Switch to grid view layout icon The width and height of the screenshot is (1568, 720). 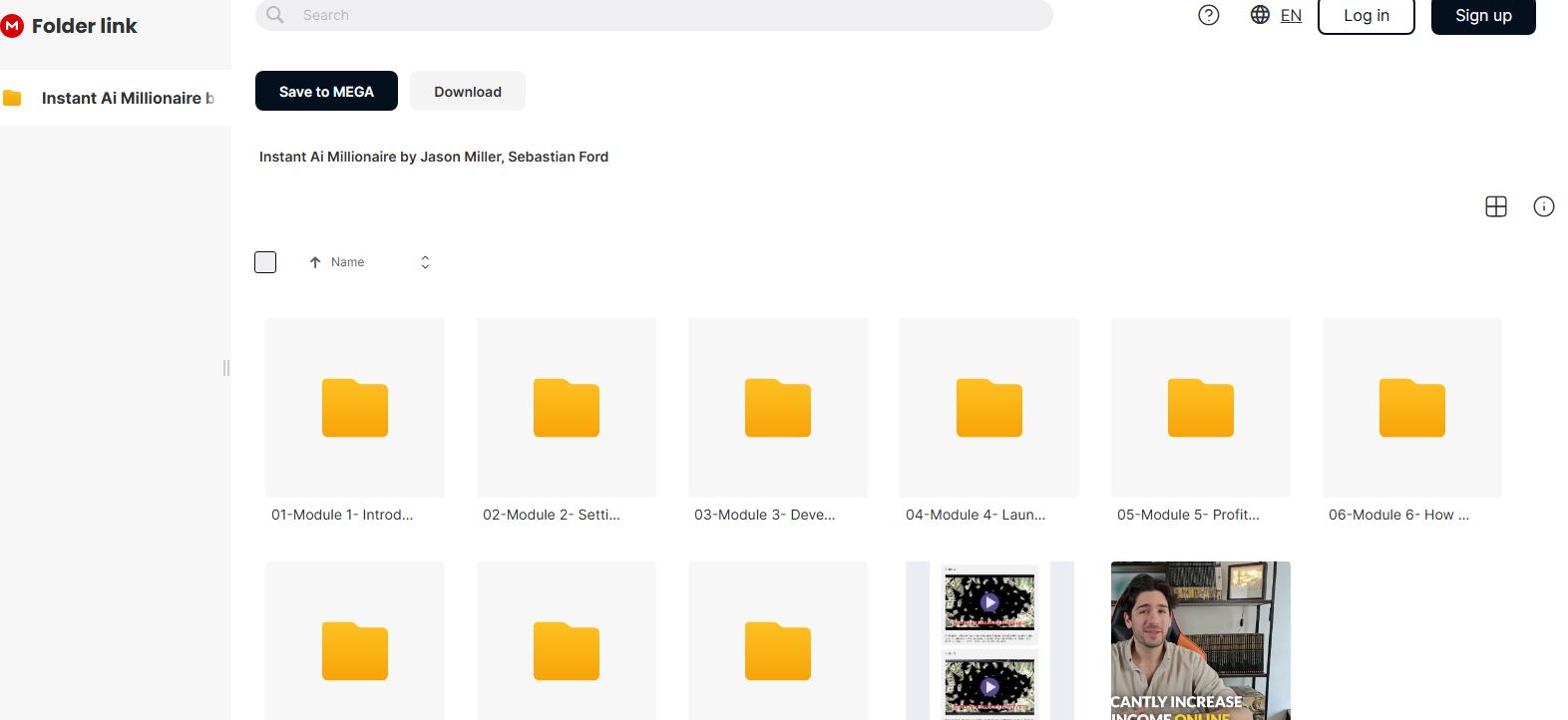point(1495,206)
